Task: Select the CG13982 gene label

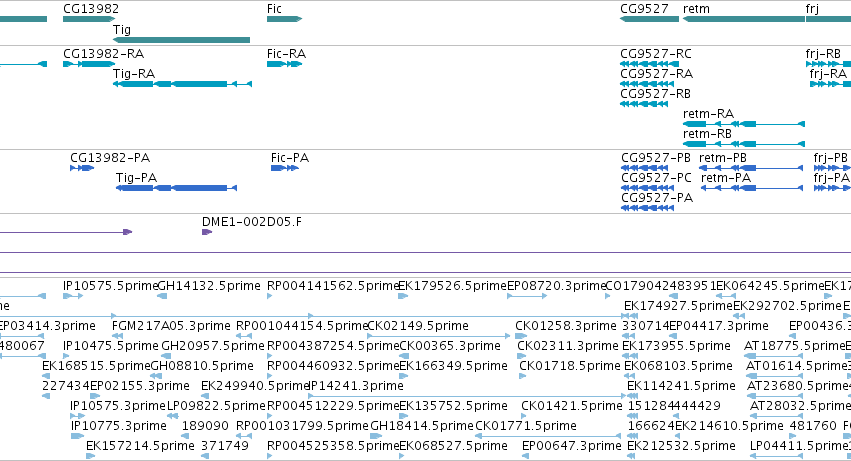Action: point(91,9)
